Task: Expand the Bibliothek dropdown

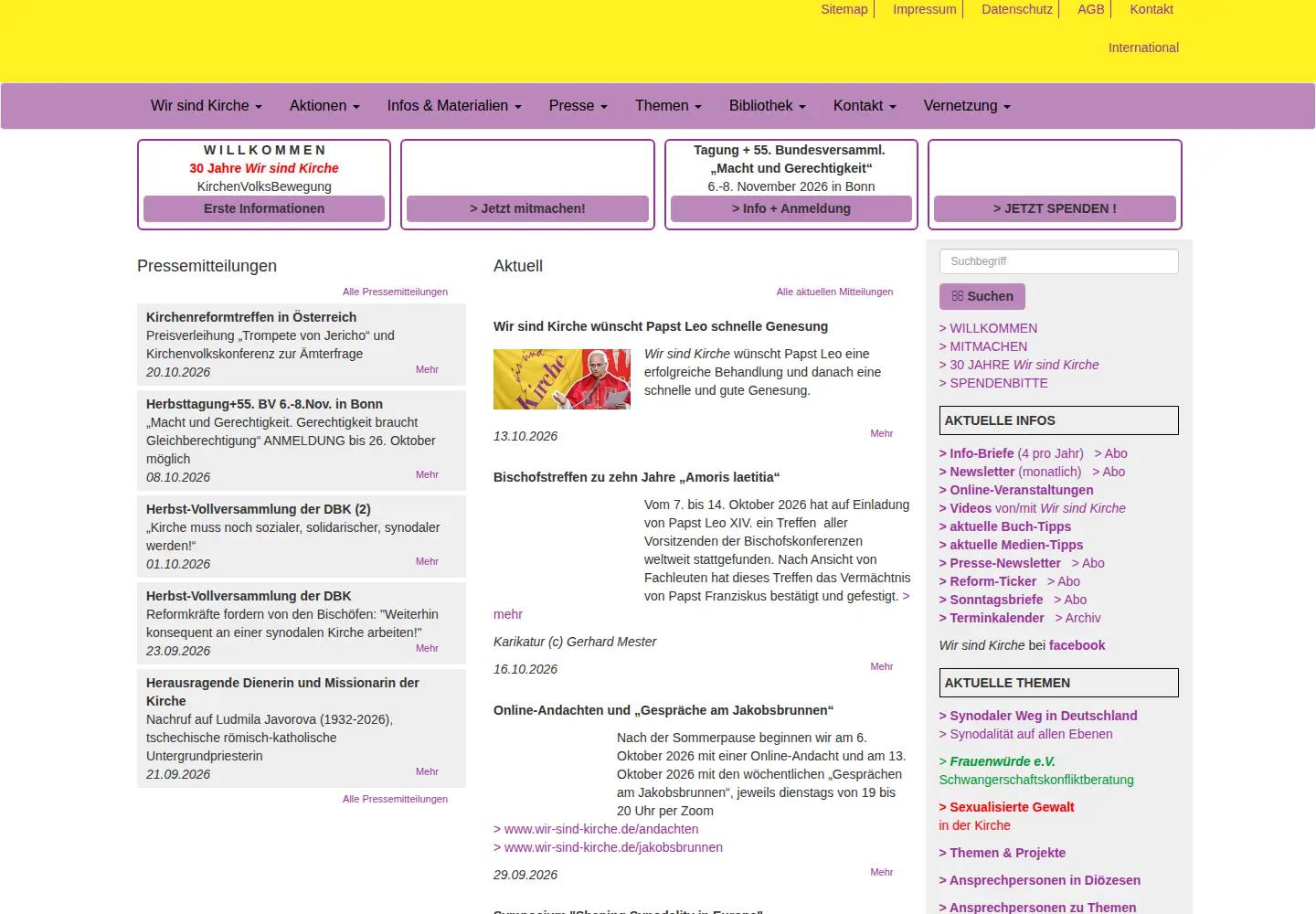Action: tap(768, 106)
